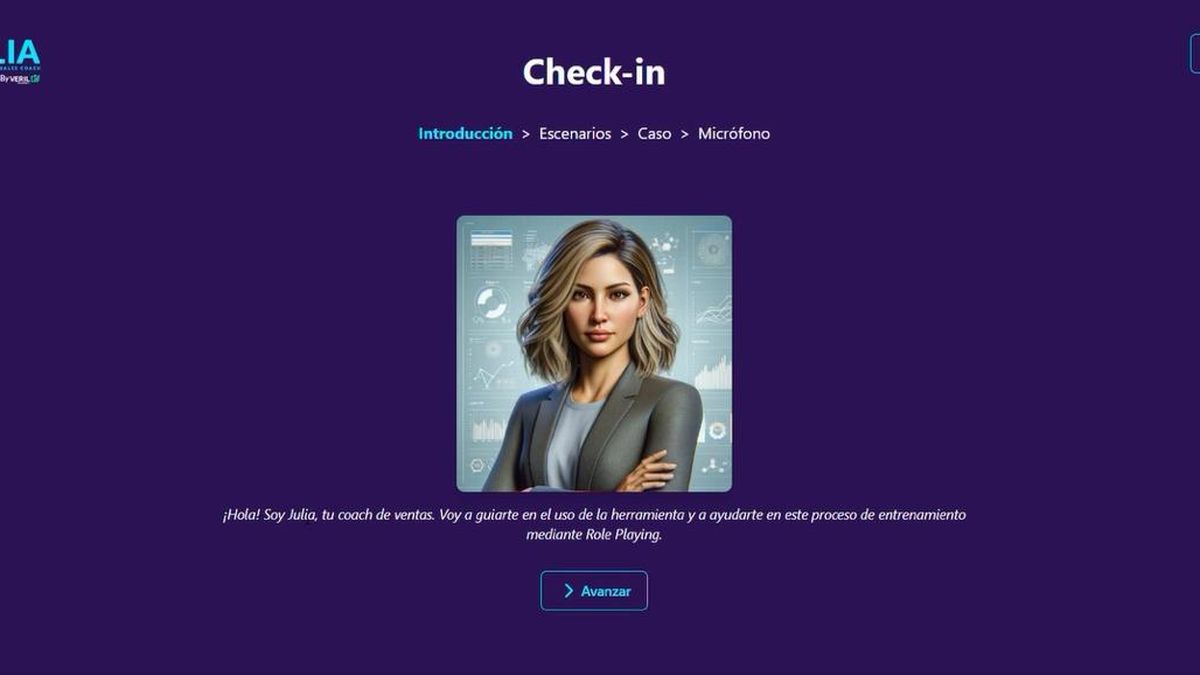Click Julia's welcome message text
The height and width of the screenshot is (675, 1200).
[594, 525]
